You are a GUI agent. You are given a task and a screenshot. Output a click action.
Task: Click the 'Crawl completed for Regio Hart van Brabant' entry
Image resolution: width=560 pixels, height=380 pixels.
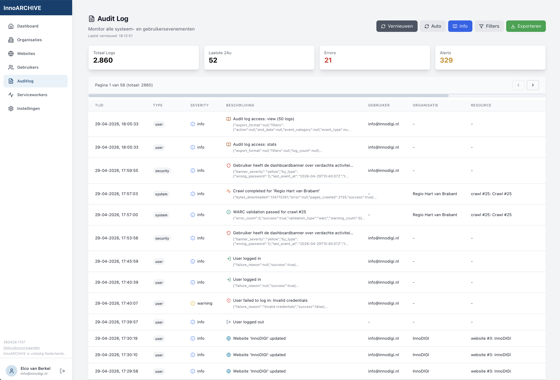click(276, 191)
